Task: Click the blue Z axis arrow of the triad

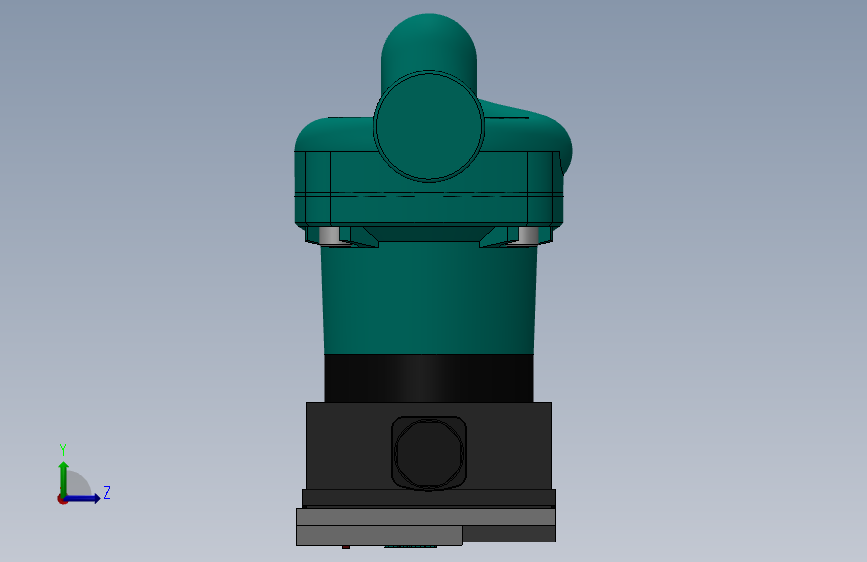Action: tap(83, 498)
